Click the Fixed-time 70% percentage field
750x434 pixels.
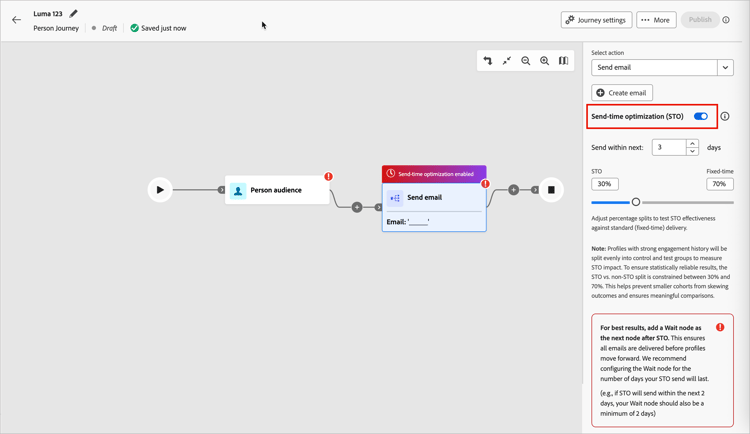click(x=719, y=184)
